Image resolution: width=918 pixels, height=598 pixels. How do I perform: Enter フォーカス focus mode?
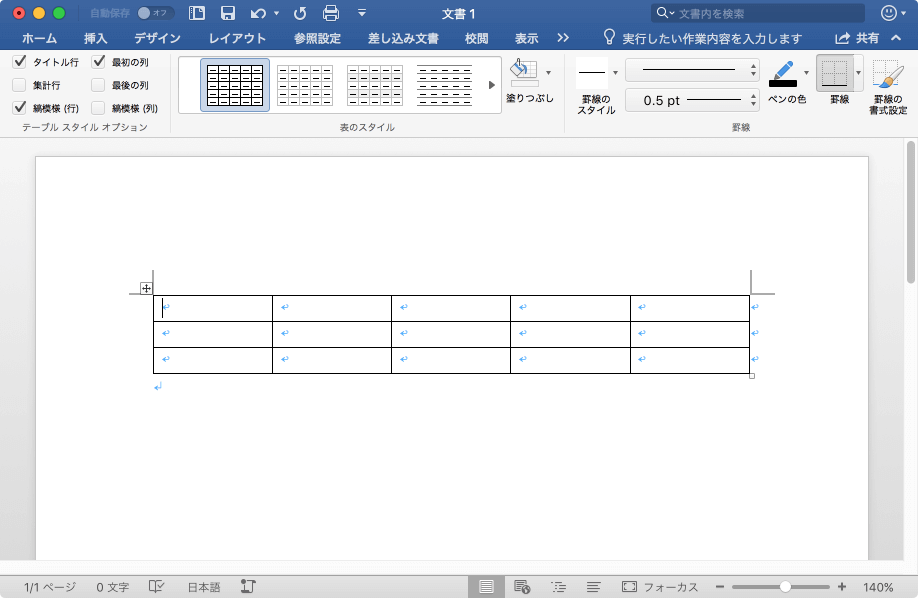(x=660, y=586)
